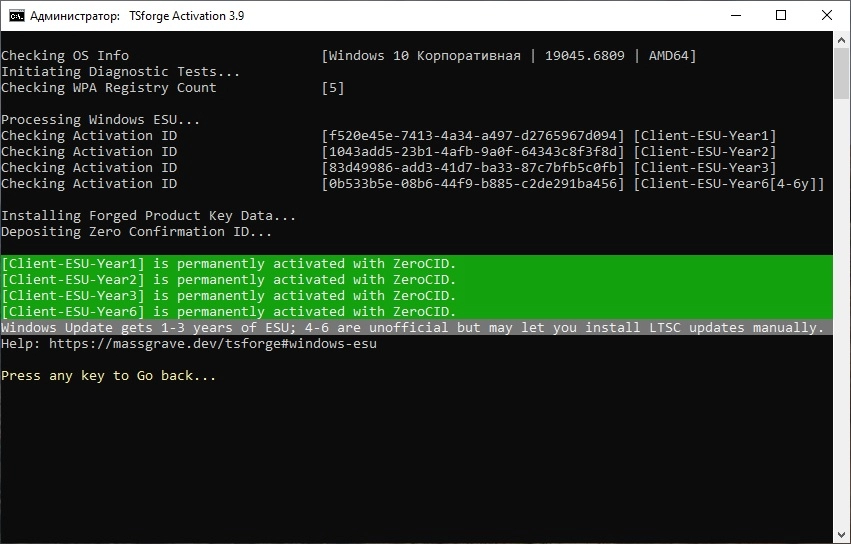Click the scrollbar down arrow
This screenshot has width=851, height=544.
point(841,535)
